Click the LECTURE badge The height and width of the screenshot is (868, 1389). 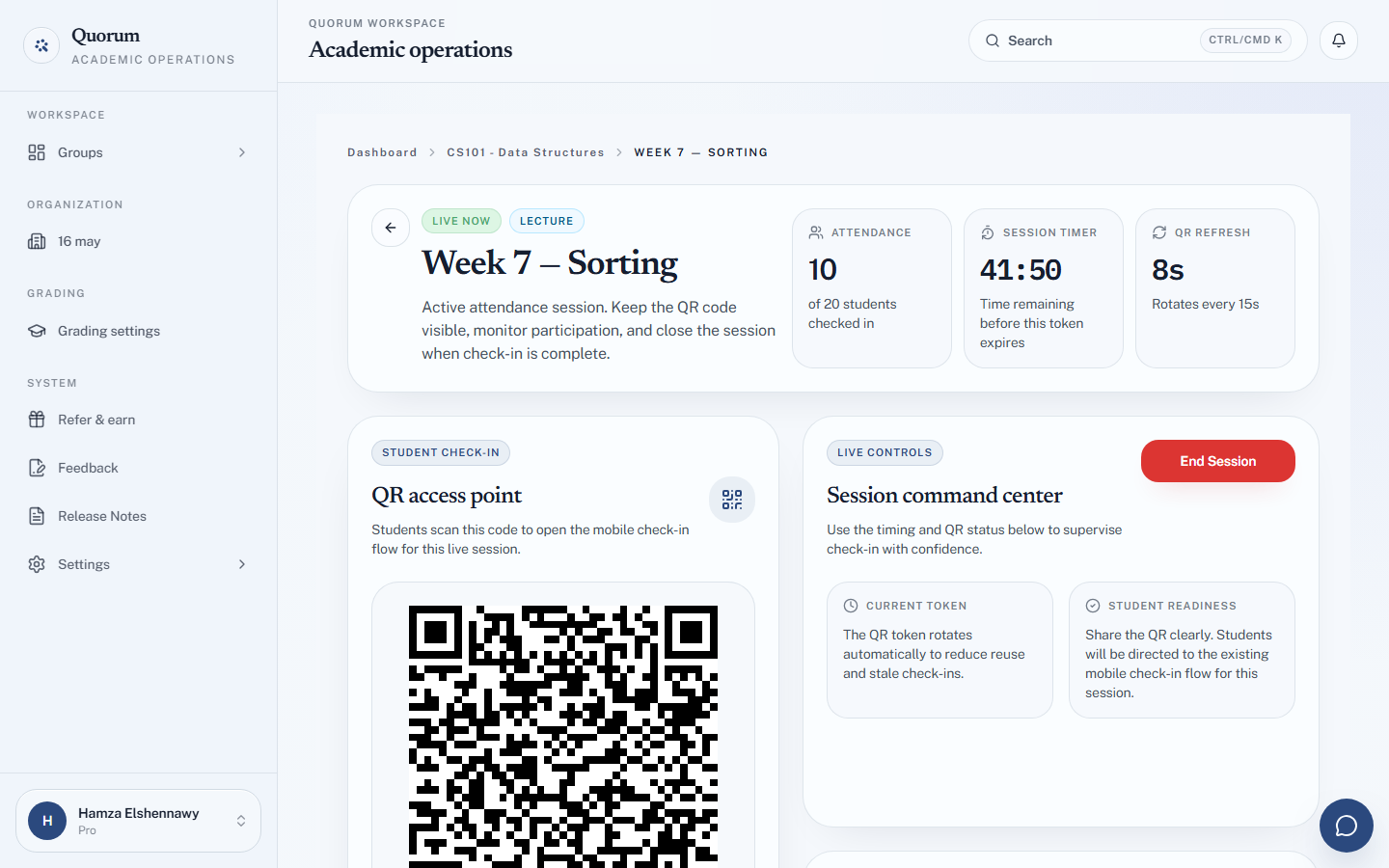pos(547,221)
